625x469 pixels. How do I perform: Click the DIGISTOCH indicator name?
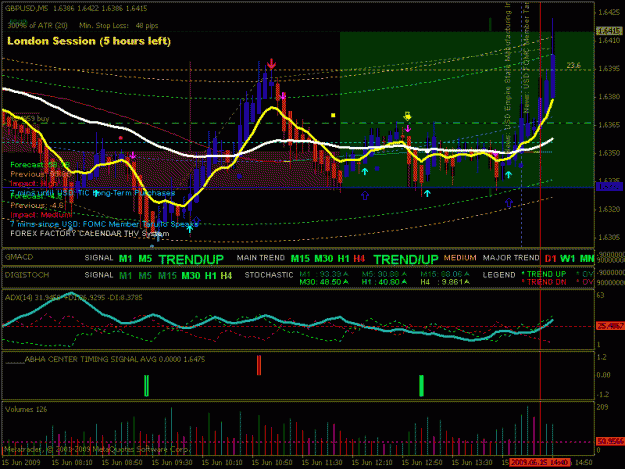[x=27, y=275]
